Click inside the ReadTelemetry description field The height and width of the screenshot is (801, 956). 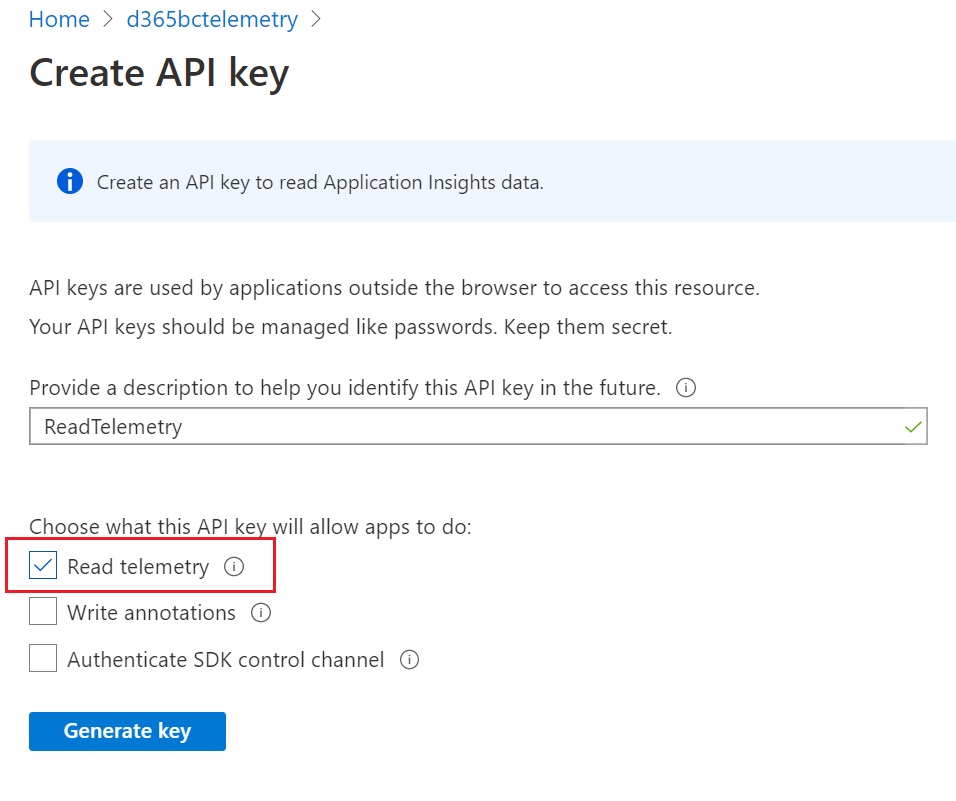pos(400,426)
